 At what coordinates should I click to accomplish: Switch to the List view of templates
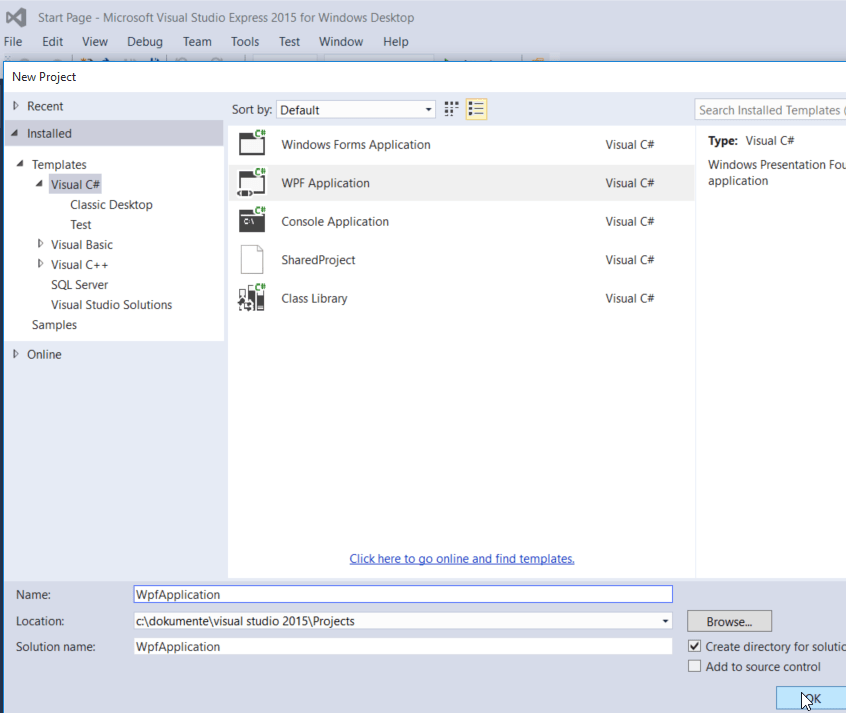coord(476,109)
